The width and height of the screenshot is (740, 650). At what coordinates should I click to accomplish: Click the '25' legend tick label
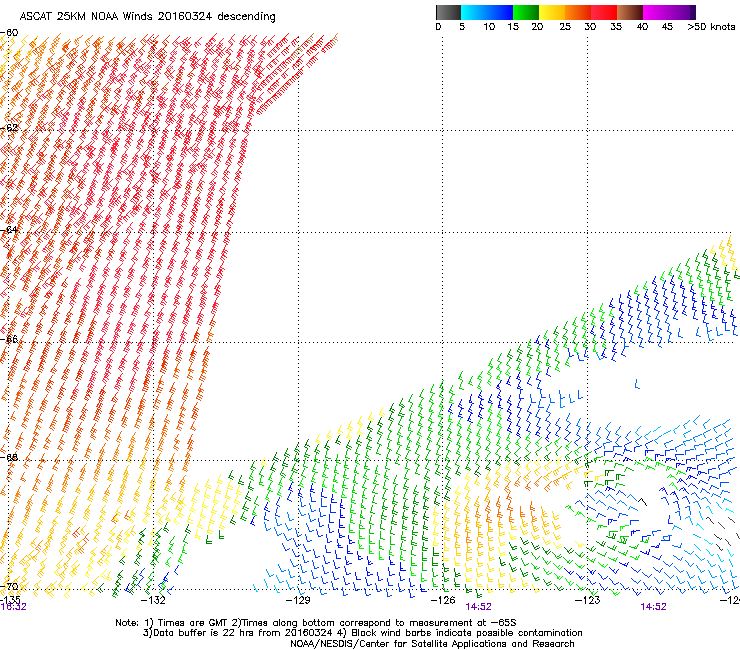(565, 27)
